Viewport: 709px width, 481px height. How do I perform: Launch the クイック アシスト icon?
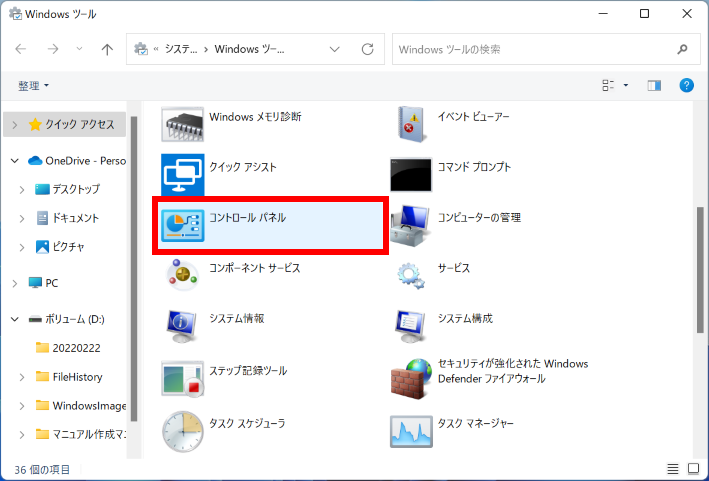click(x=182, y=174)
